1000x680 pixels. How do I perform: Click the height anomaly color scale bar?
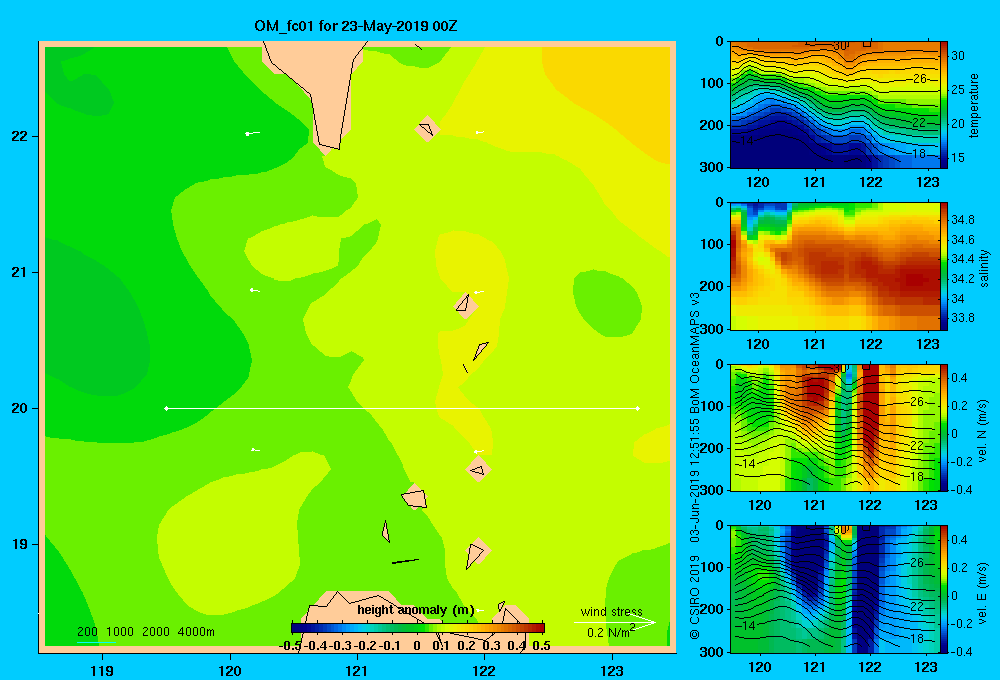coord(418,628)
